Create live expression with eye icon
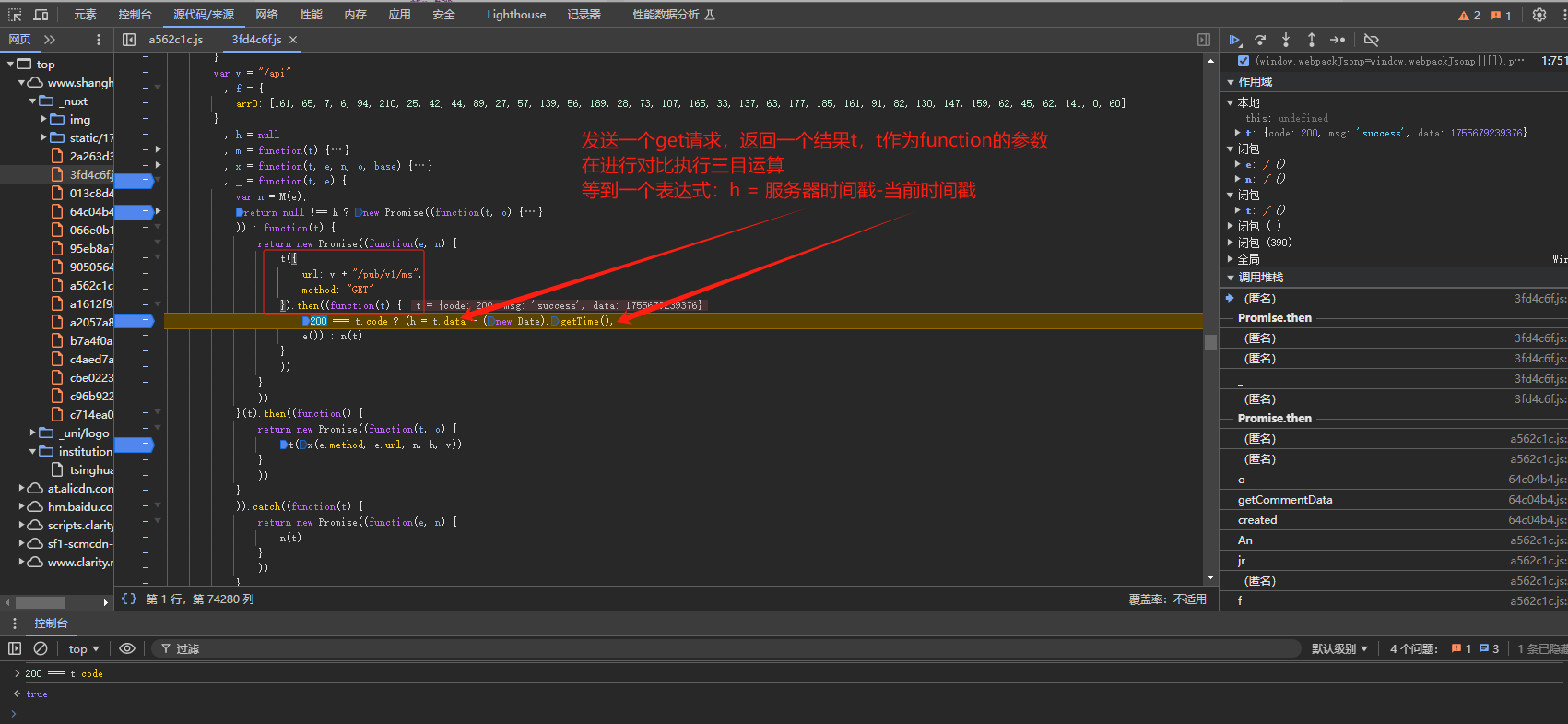Screen dimensions: 1568x724 click(127, 648)
